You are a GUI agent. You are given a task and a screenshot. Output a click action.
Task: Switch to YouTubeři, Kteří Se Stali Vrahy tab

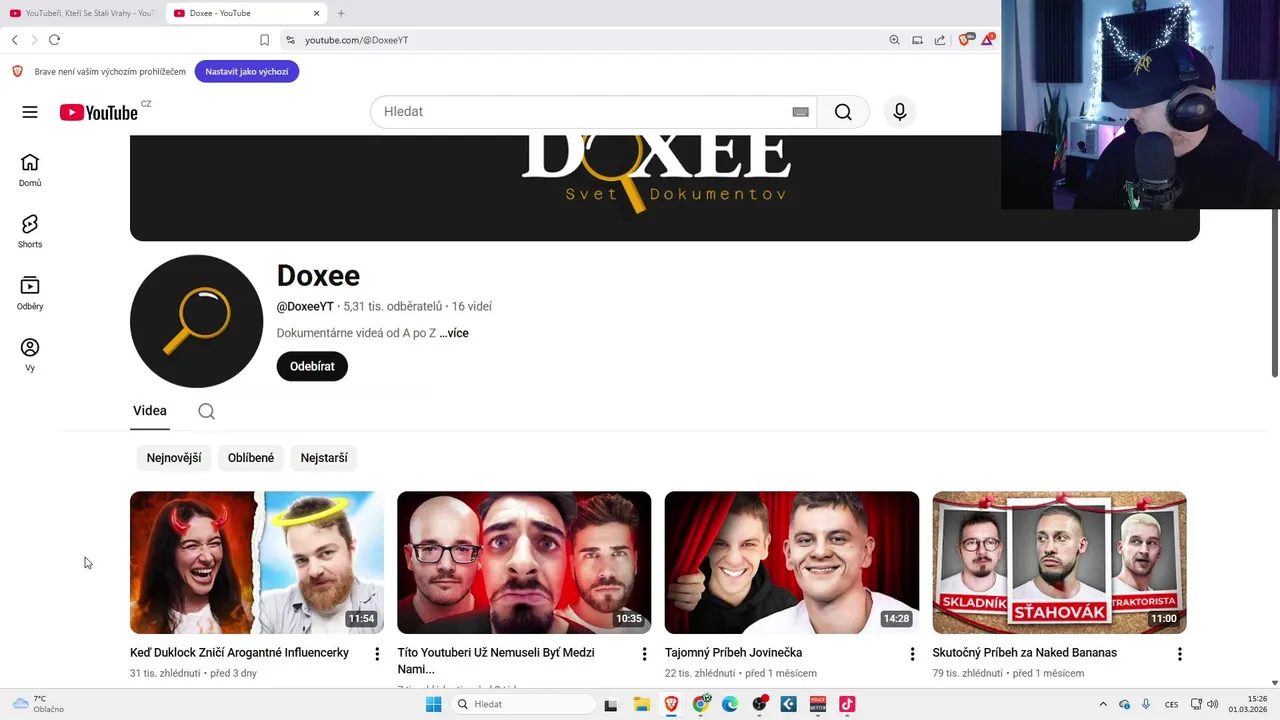[82, 13]
